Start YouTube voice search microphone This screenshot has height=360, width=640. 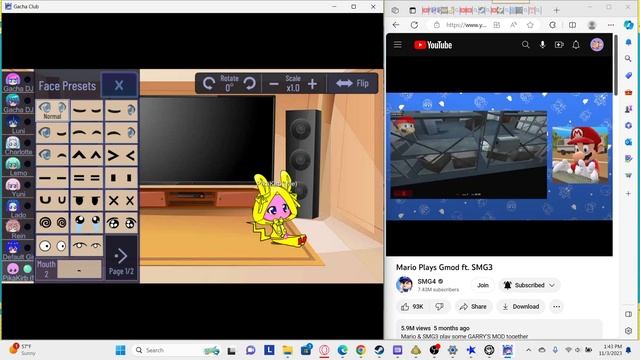542,44
